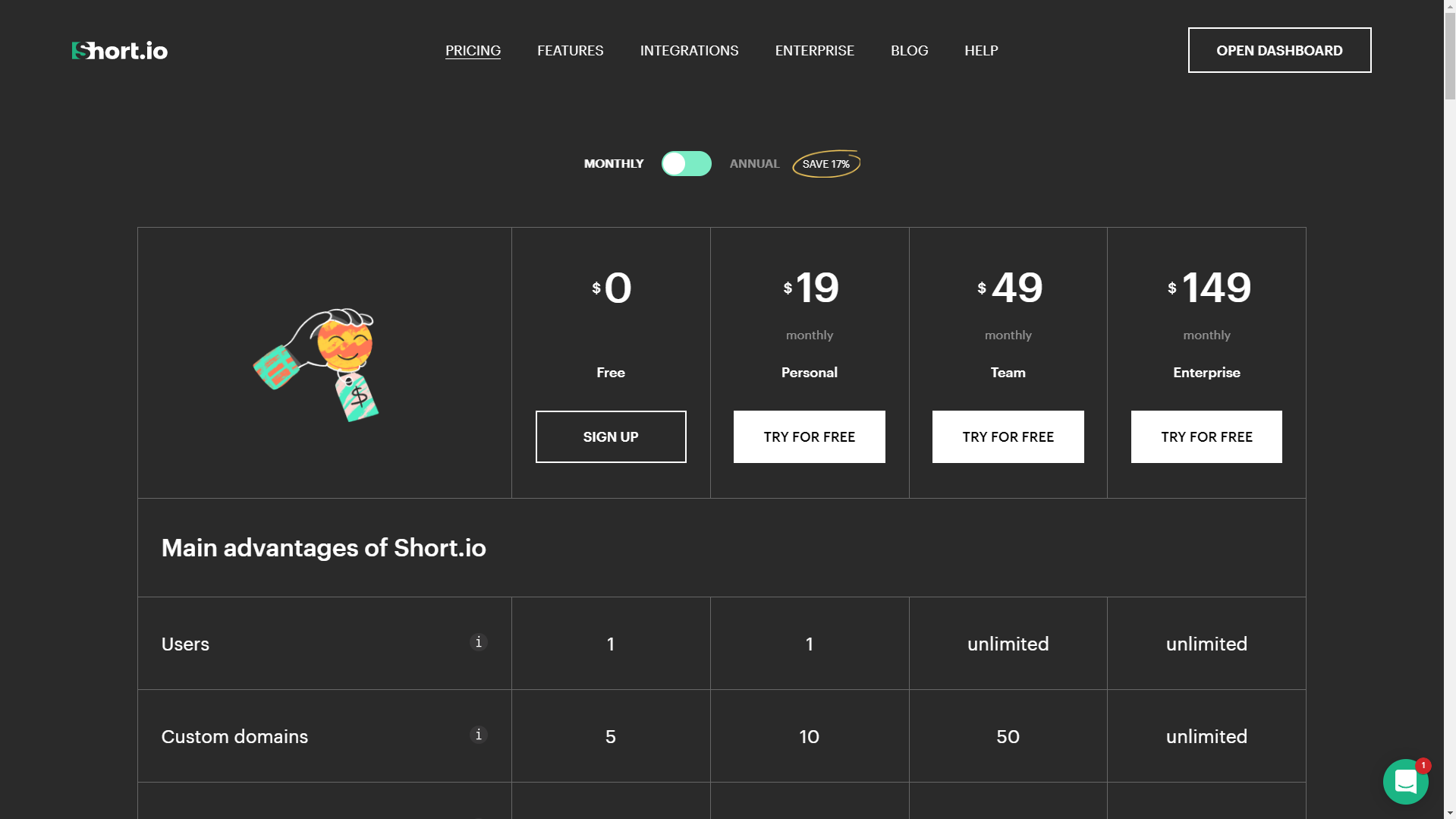Click the scrollbar down arrow
This screenshot has height=819, width=1456.
[x=1450, y=813]
